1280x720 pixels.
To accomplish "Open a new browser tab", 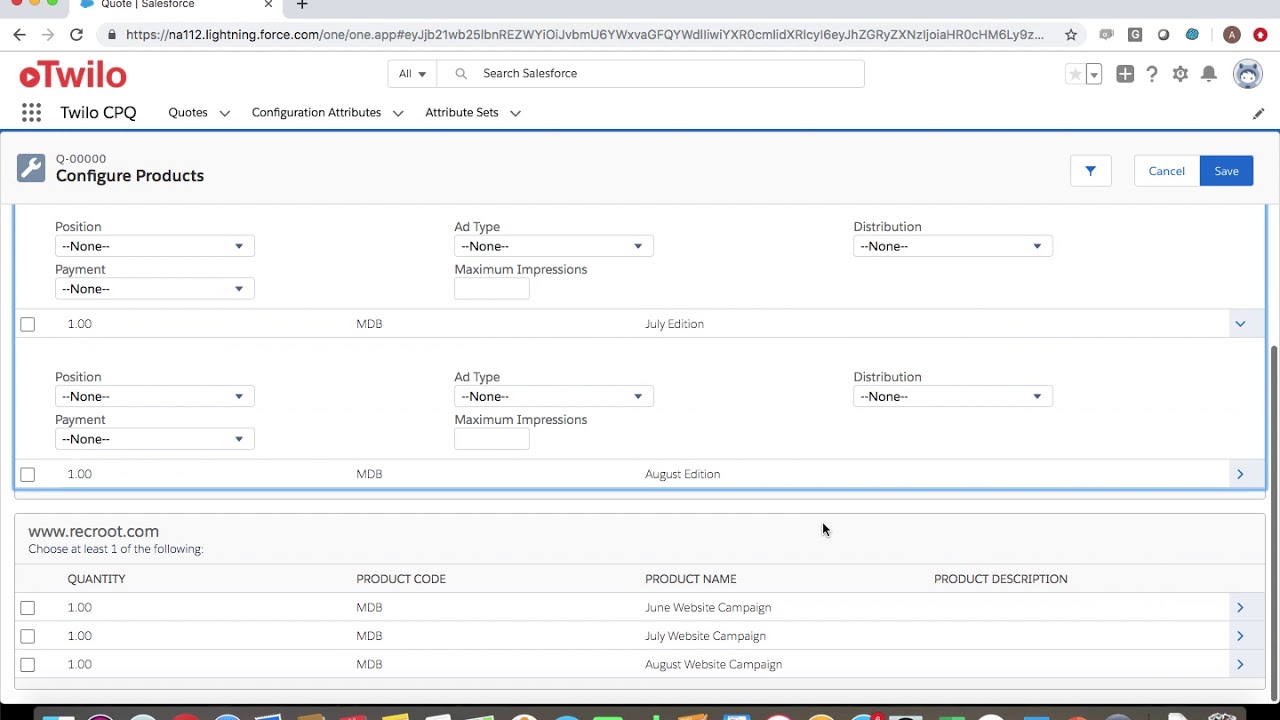I will coord(302,5).
